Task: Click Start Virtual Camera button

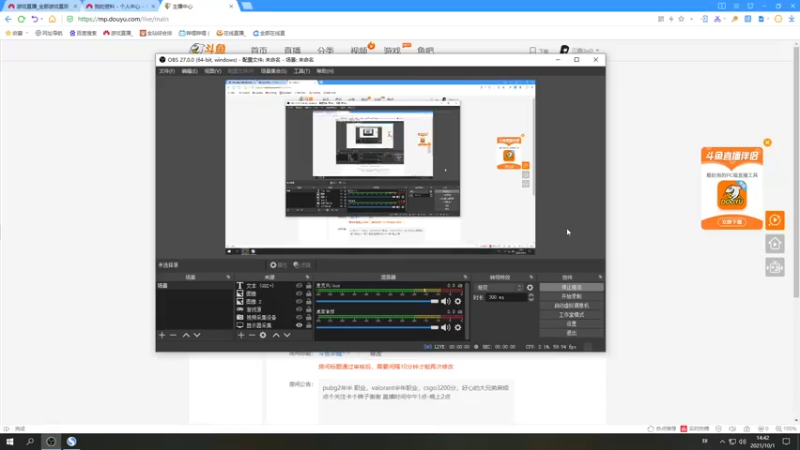Action: pyautogui.click(x=571, y=306)
